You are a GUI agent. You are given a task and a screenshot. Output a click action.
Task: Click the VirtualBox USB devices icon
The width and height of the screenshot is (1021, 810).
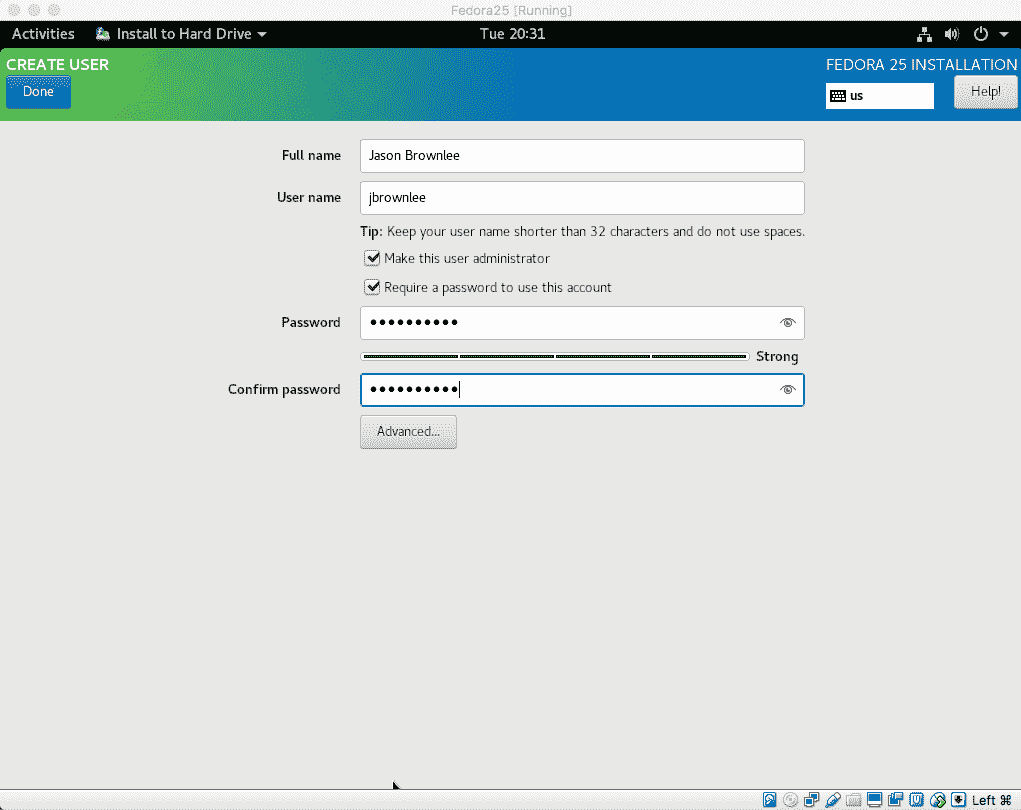point(832,800)
